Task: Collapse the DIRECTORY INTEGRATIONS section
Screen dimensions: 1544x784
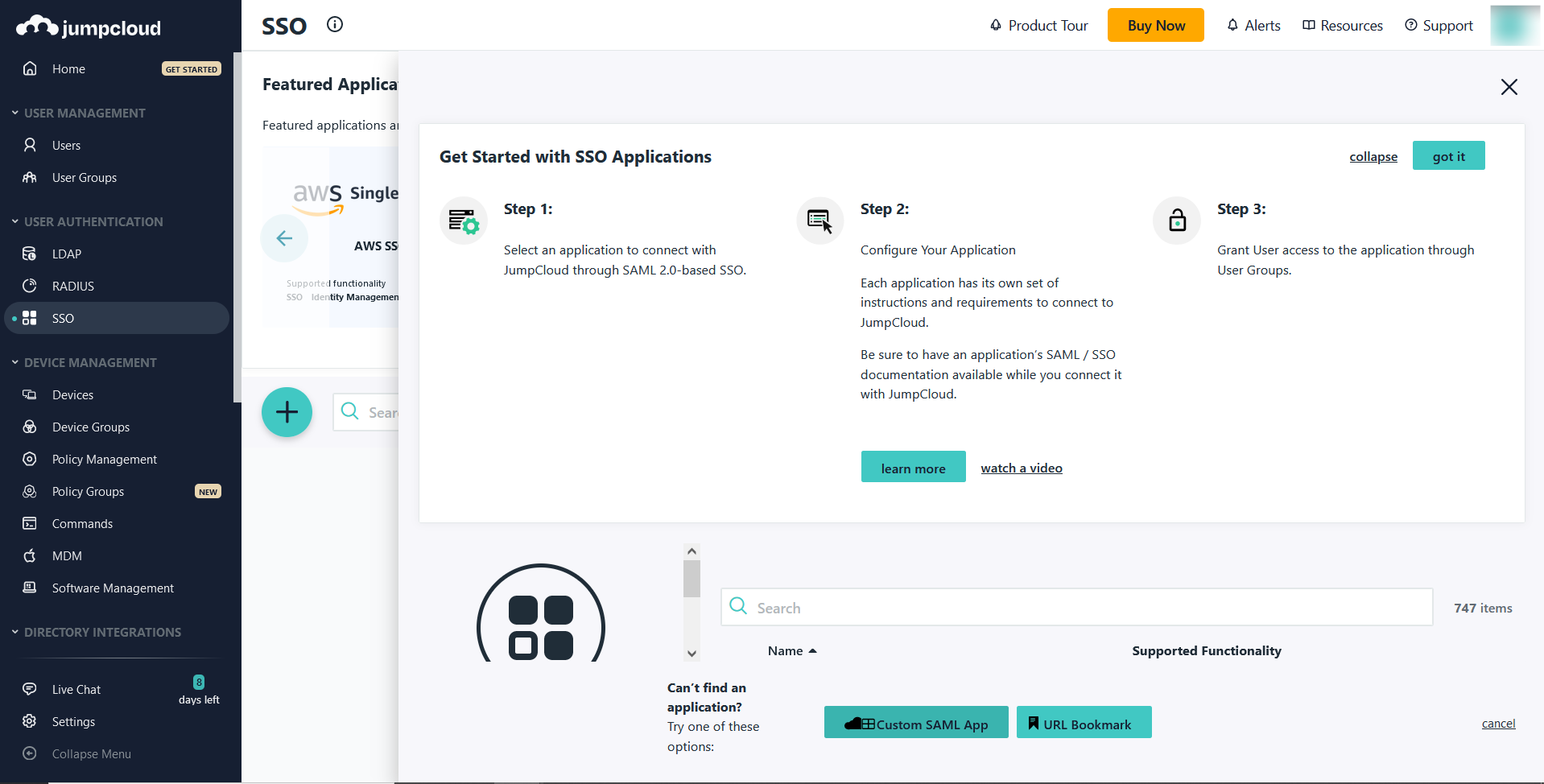Action: [x=14, y=632]
